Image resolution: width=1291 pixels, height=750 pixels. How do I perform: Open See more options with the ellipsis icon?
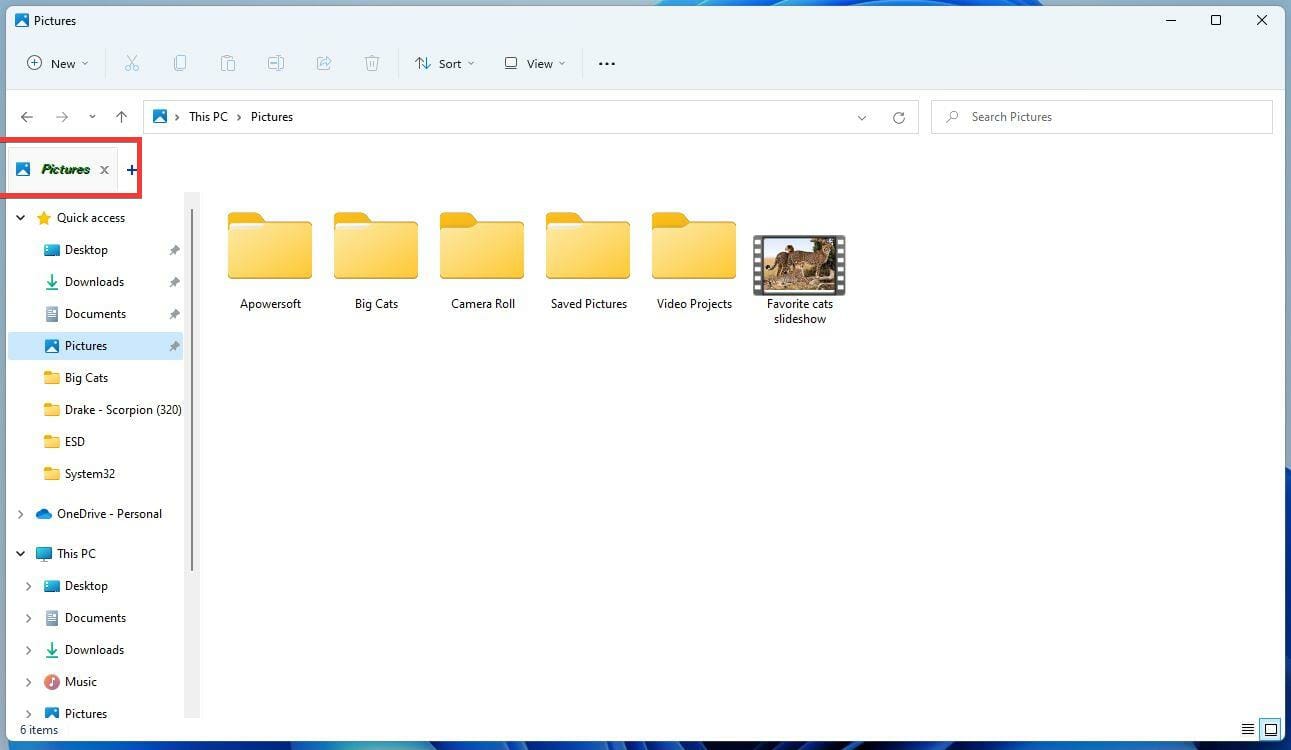pos(606,63)
